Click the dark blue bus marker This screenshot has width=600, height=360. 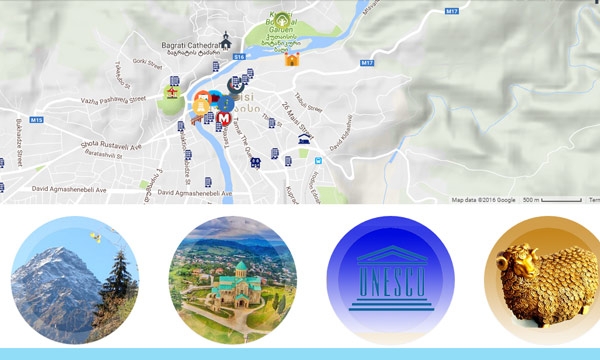point(255,163)
